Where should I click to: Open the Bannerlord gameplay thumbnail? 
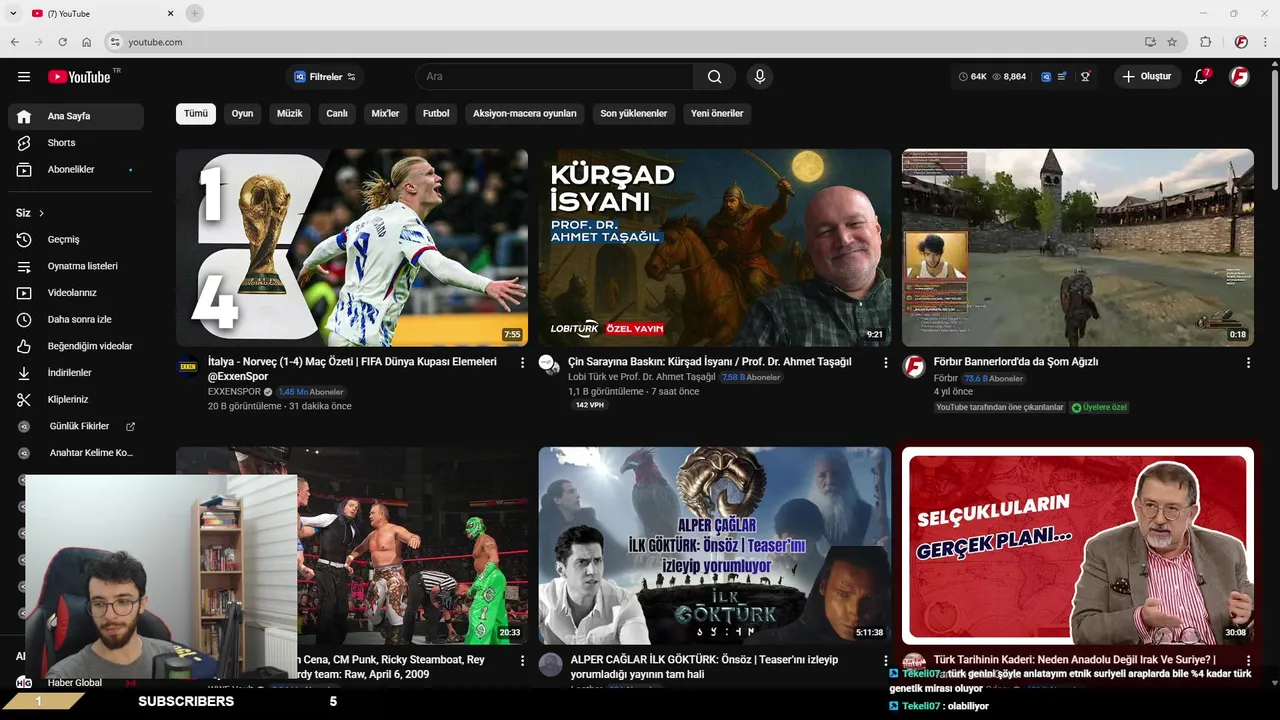pos(1078,248)
